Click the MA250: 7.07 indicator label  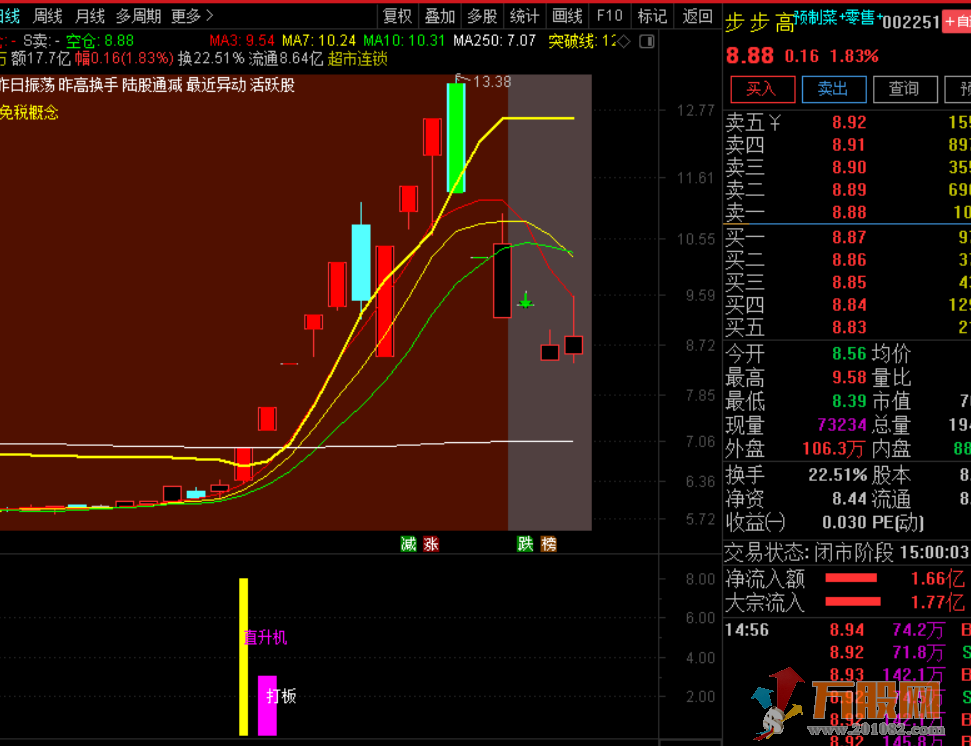pyautogui.click(x=494, y=41)
